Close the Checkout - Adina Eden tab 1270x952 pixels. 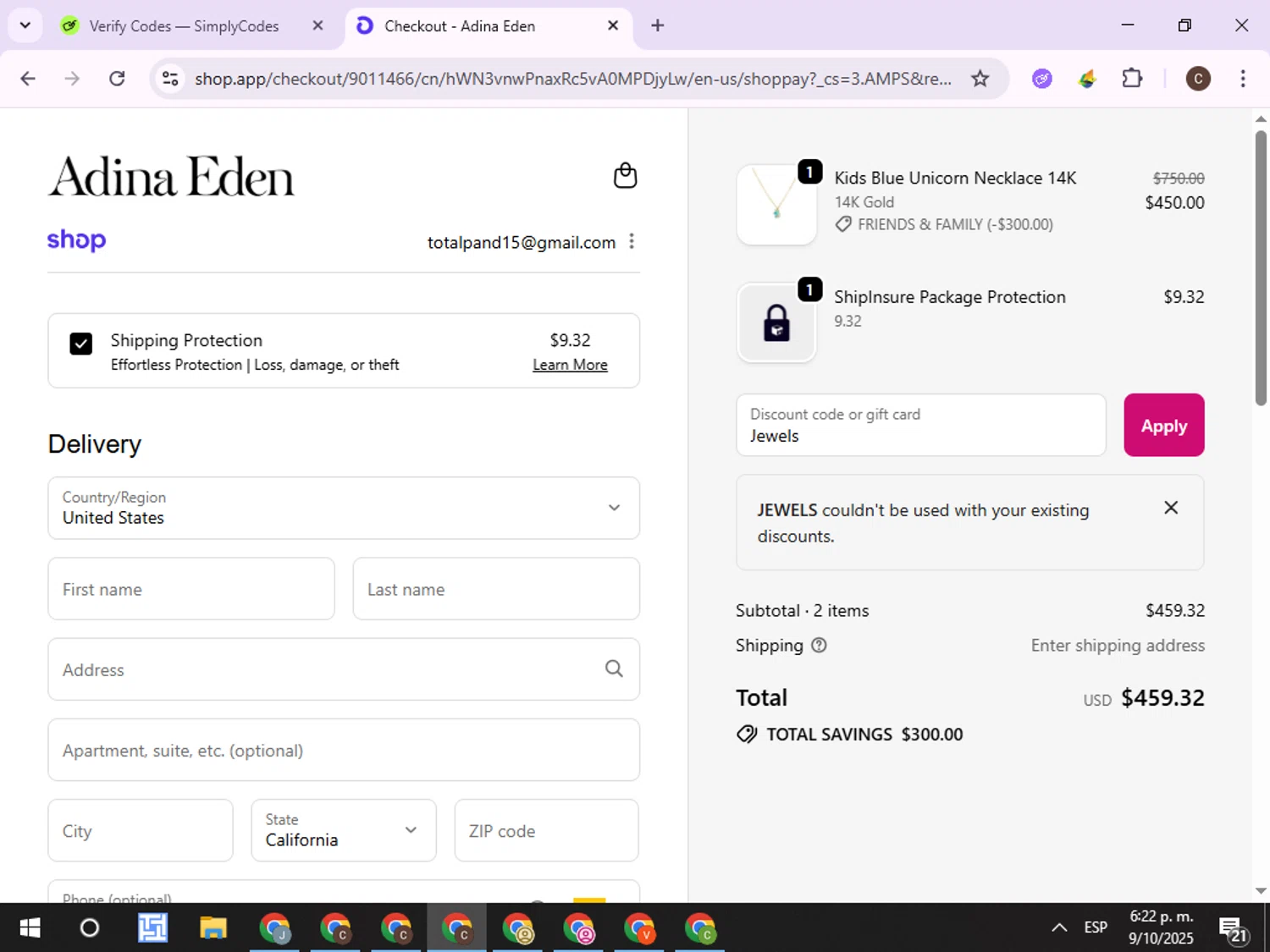click(x=613, y=25)
